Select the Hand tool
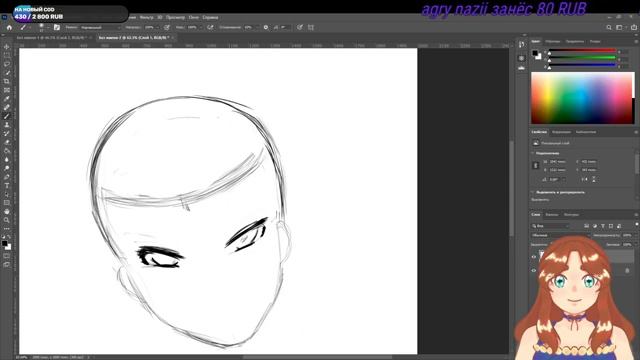The height and width of the screenshot is (360, 640). (7, 211)
